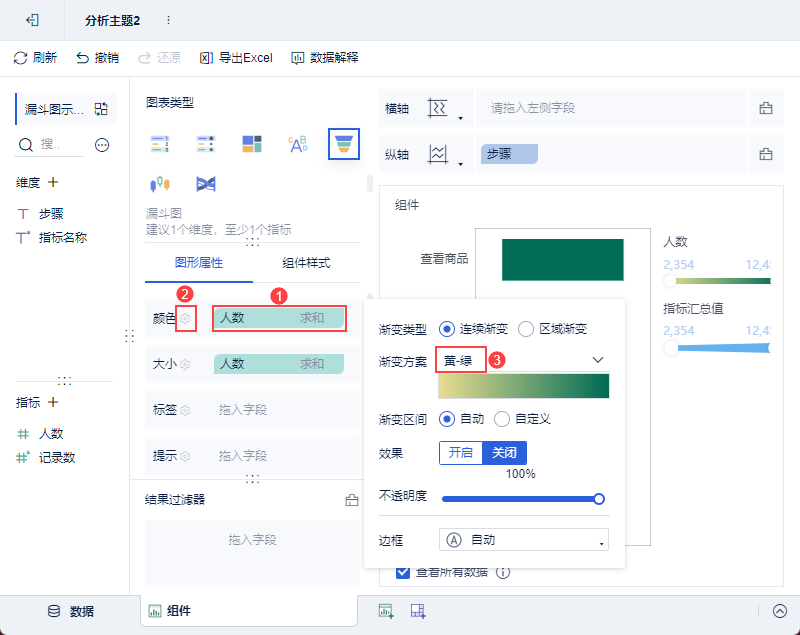Click the 刷新 refresh button

pos(35,58)
